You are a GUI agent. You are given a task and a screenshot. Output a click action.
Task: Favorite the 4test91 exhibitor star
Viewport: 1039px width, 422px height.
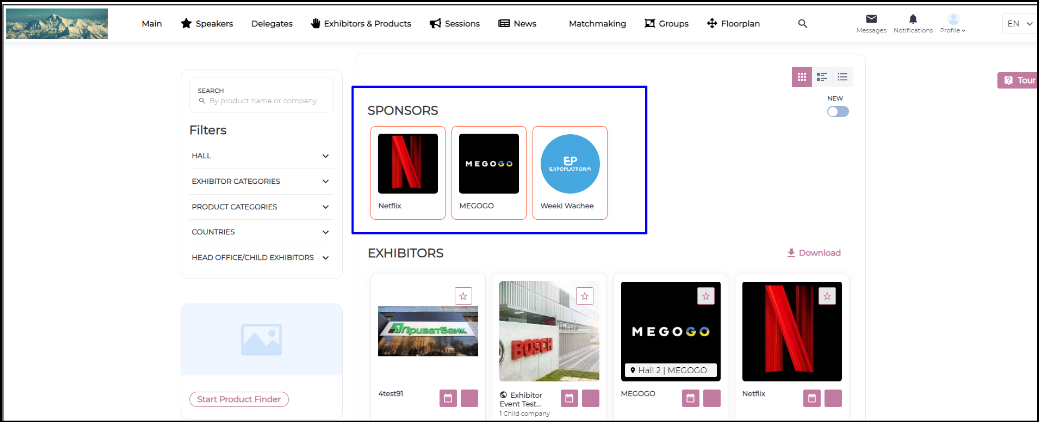463,296
